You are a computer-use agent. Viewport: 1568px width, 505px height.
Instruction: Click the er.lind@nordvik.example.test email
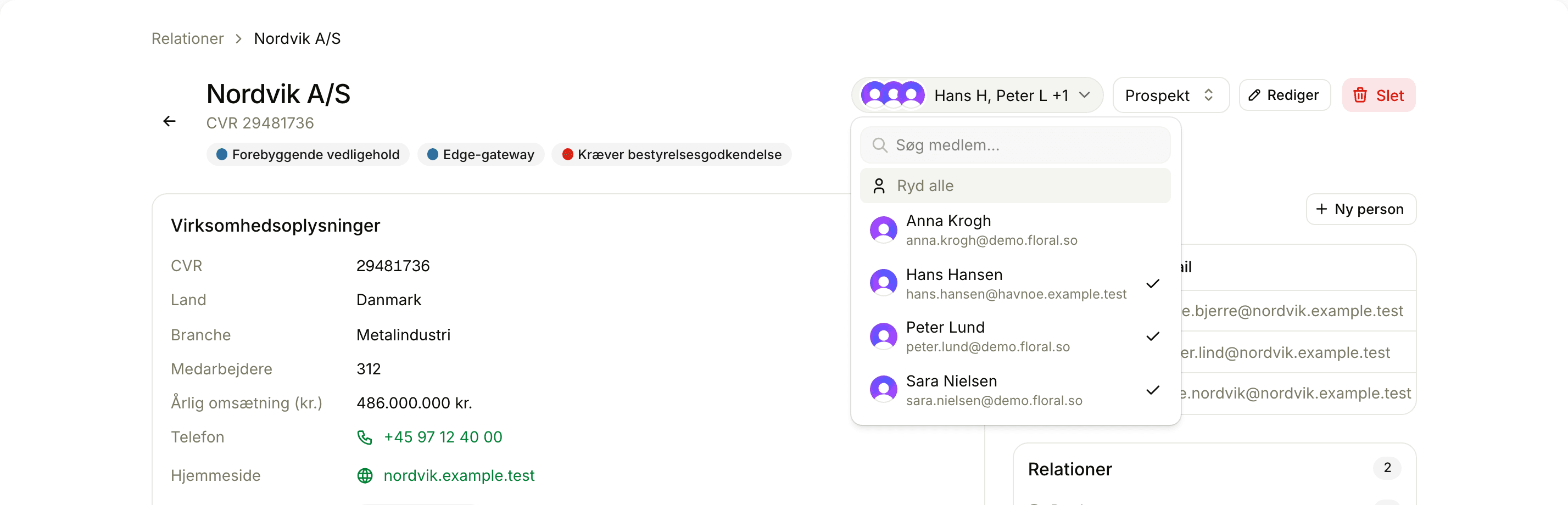[1285, 353]
